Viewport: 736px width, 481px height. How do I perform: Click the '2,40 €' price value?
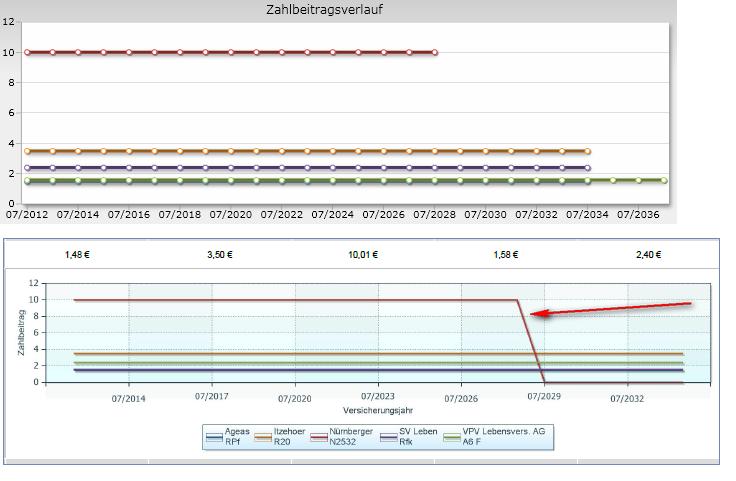click(x=648, y=255)
